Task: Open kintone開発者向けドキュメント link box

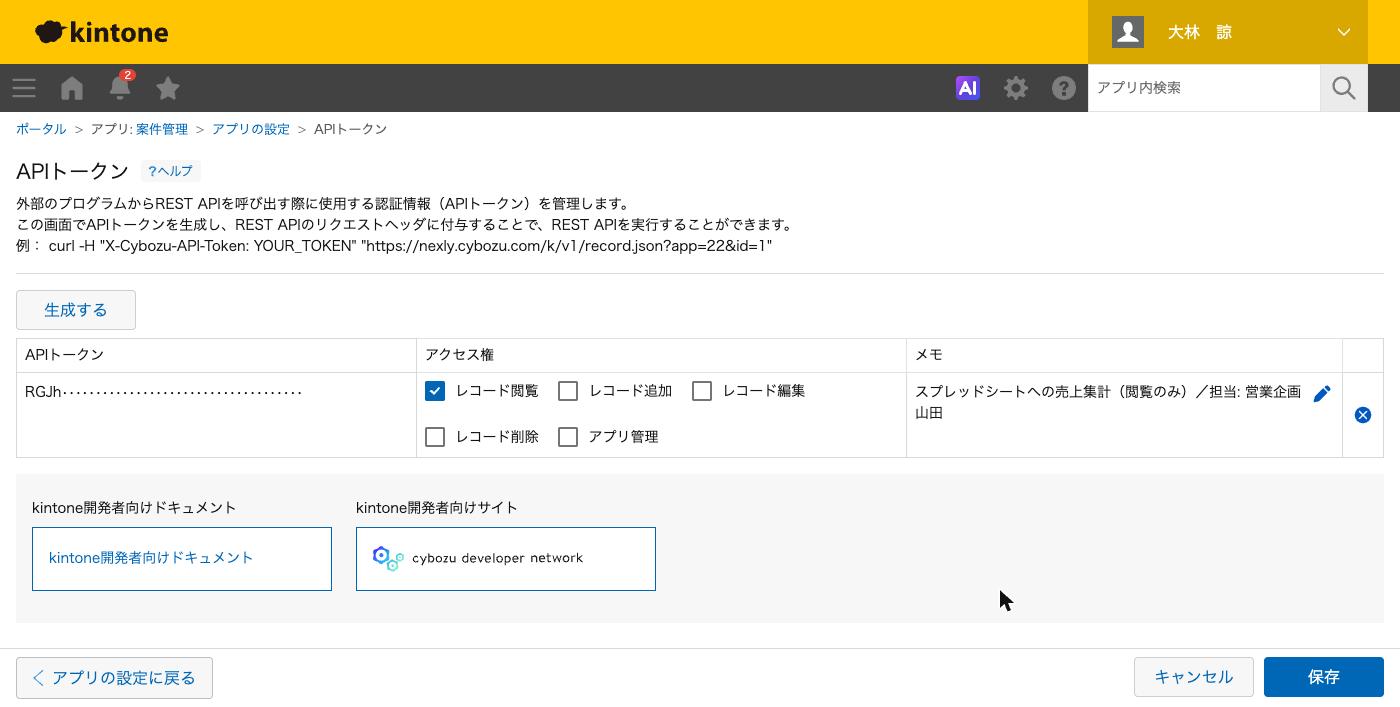Action: [182, 559]
